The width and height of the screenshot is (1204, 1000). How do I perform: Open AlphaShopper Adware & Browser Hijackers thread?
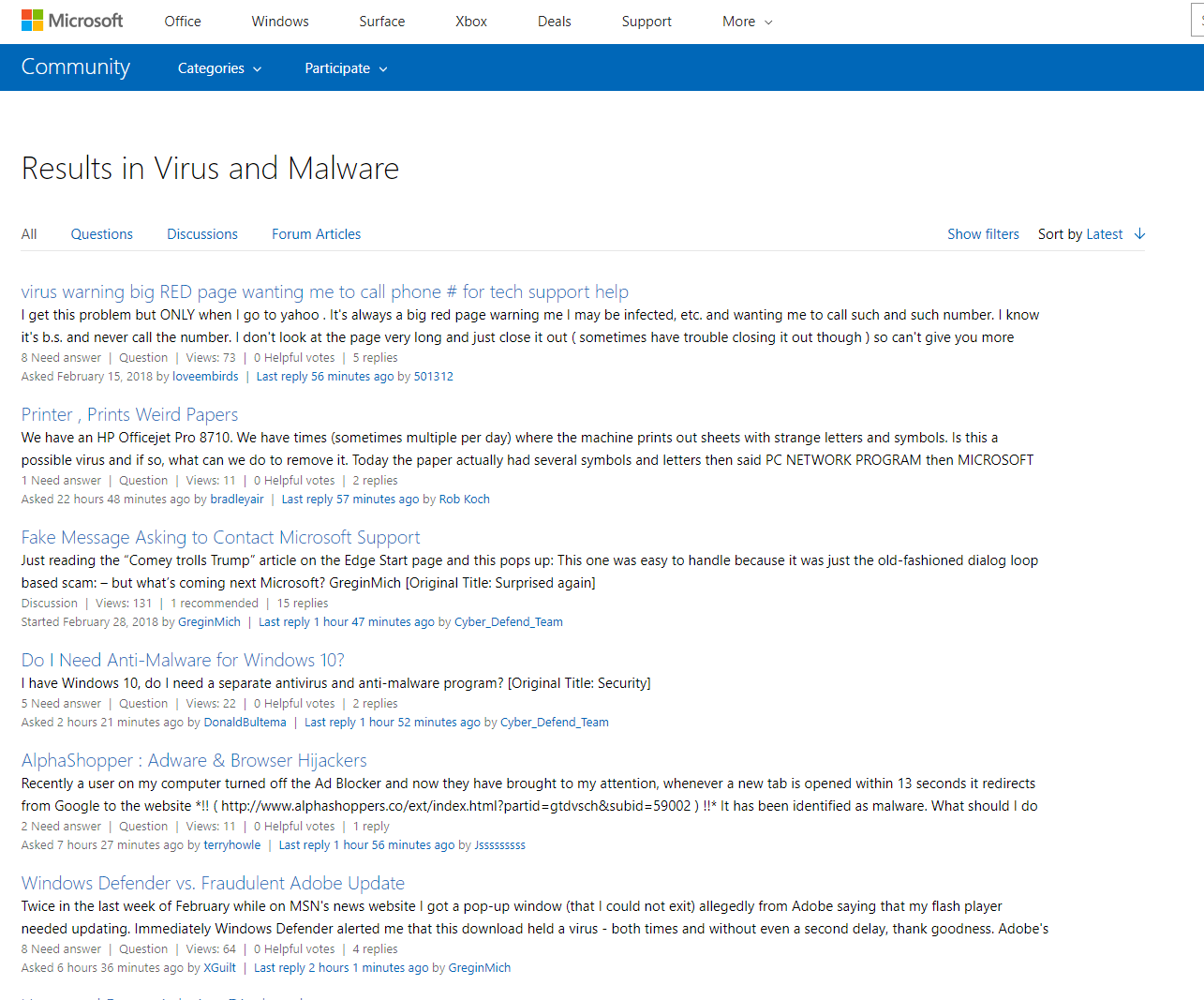(194, 760)
